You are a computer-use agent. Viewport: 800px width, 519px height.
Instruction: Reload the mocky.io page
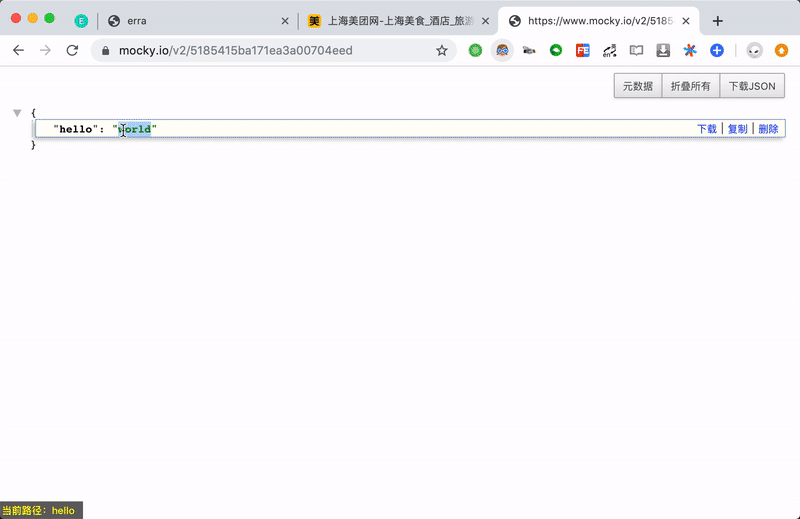point(72,50)
